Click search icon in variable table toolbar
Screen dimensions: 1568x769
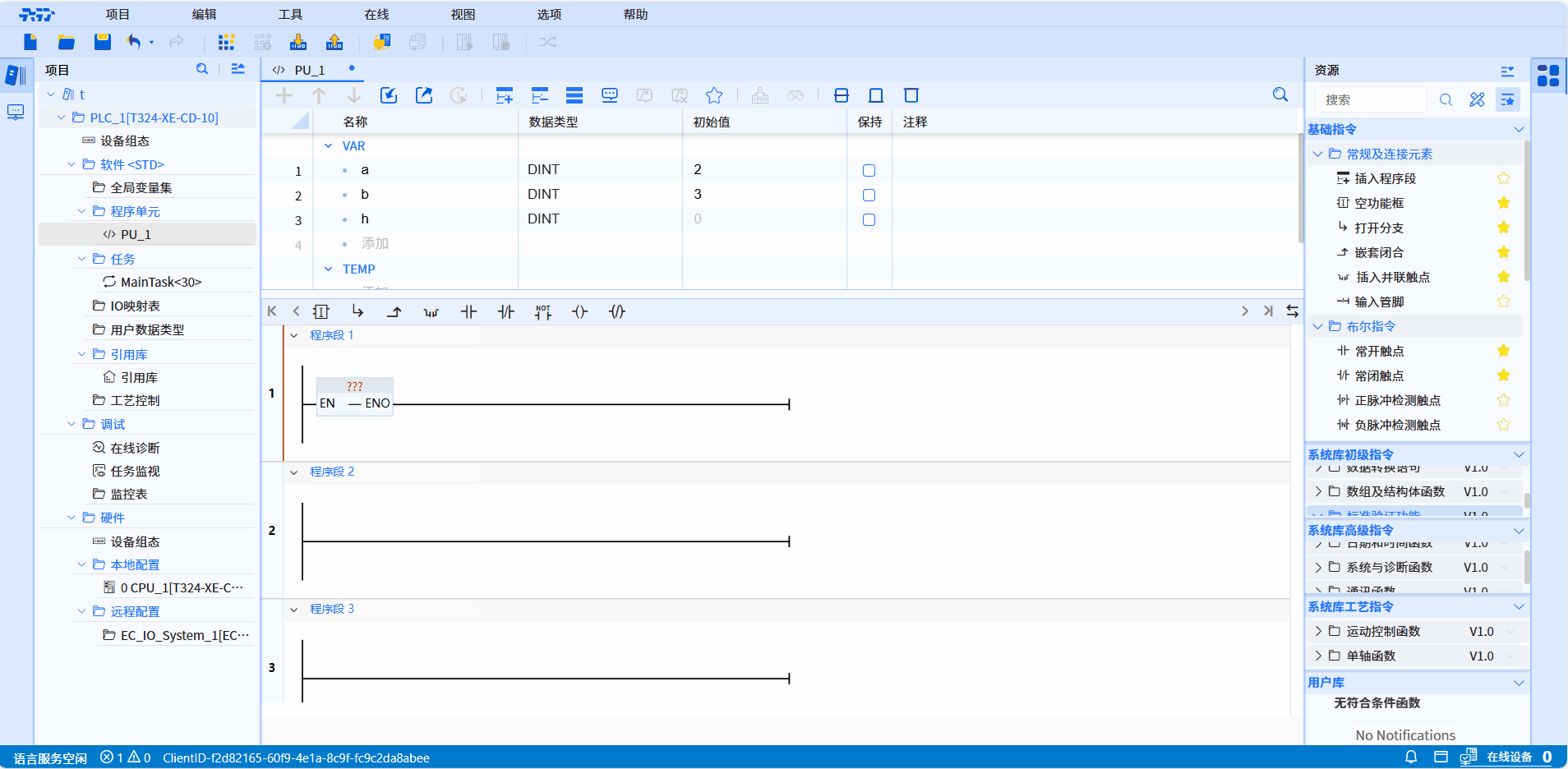pyautogui.click(x=1280, y=95)
